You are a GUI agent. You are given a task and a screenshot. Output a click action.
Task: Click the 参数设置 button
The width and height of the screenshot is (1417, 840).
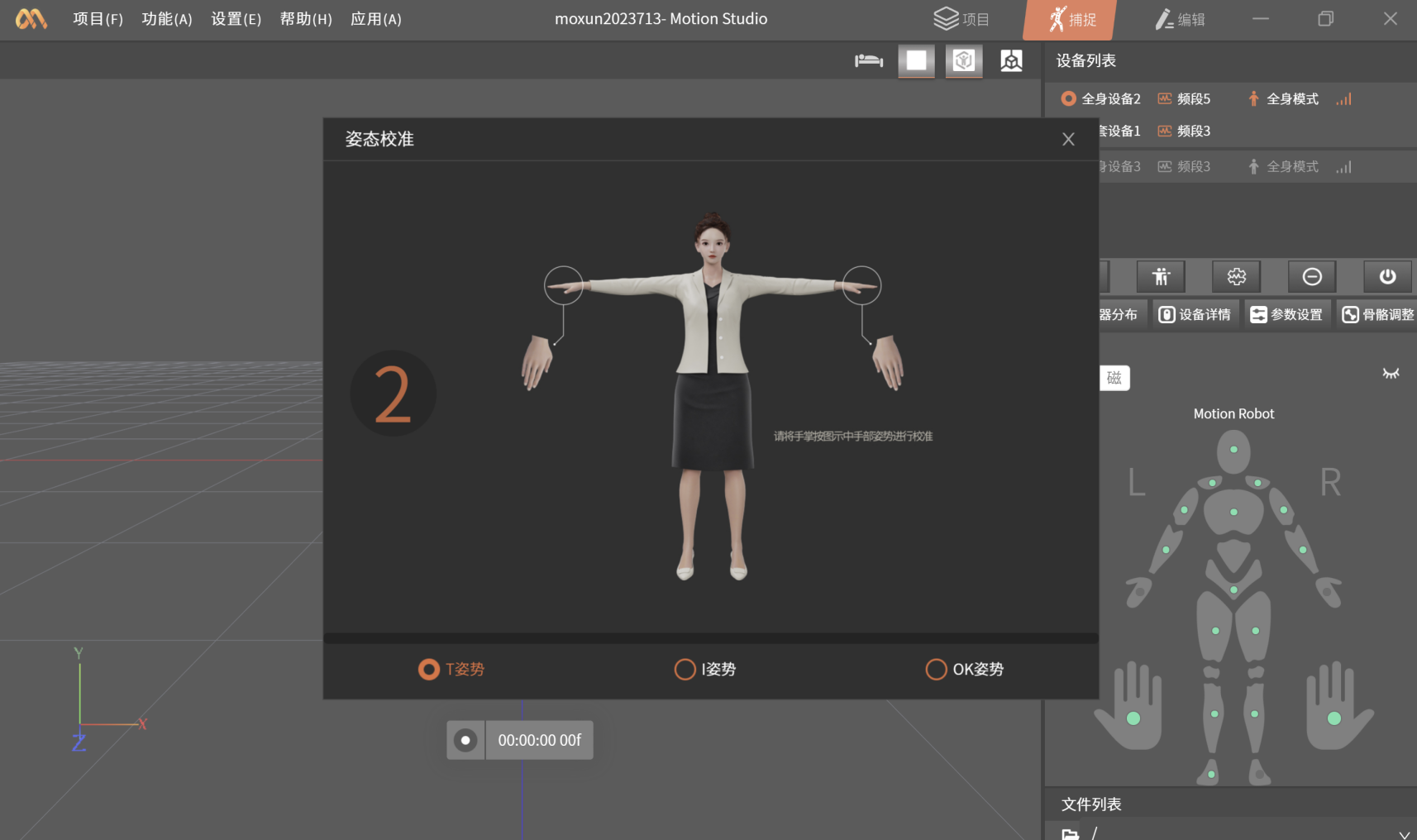click(1286, 314)
